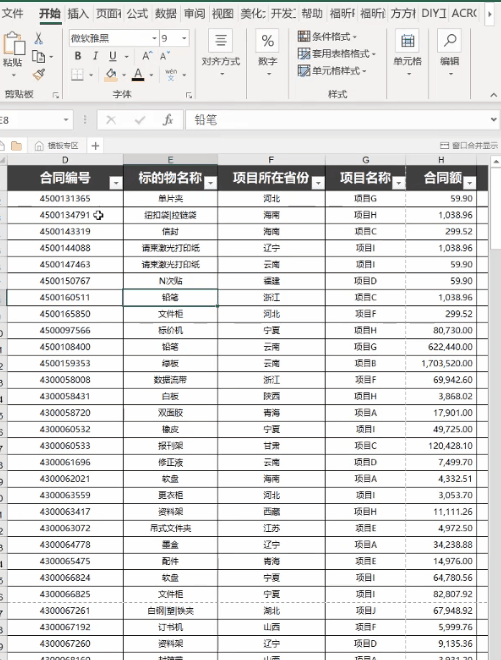The height and width of the screenshot is (660, 501).
Task: Expand the formula bar dropdown arrow
Action: click(494, 120)
